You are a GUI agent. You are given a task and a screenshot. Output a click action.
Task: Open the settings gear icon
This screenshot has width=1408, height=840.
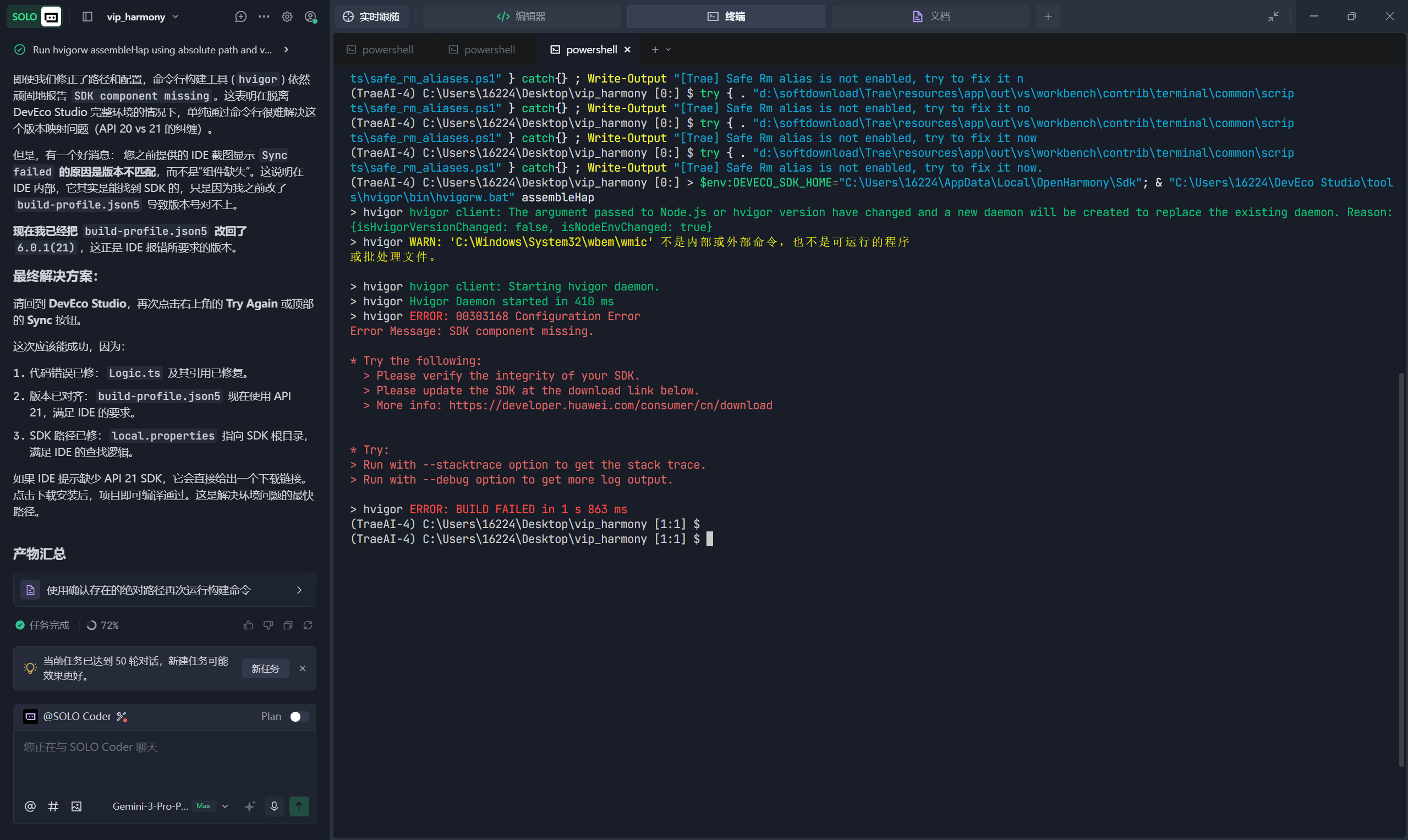[x=287, y=17]
